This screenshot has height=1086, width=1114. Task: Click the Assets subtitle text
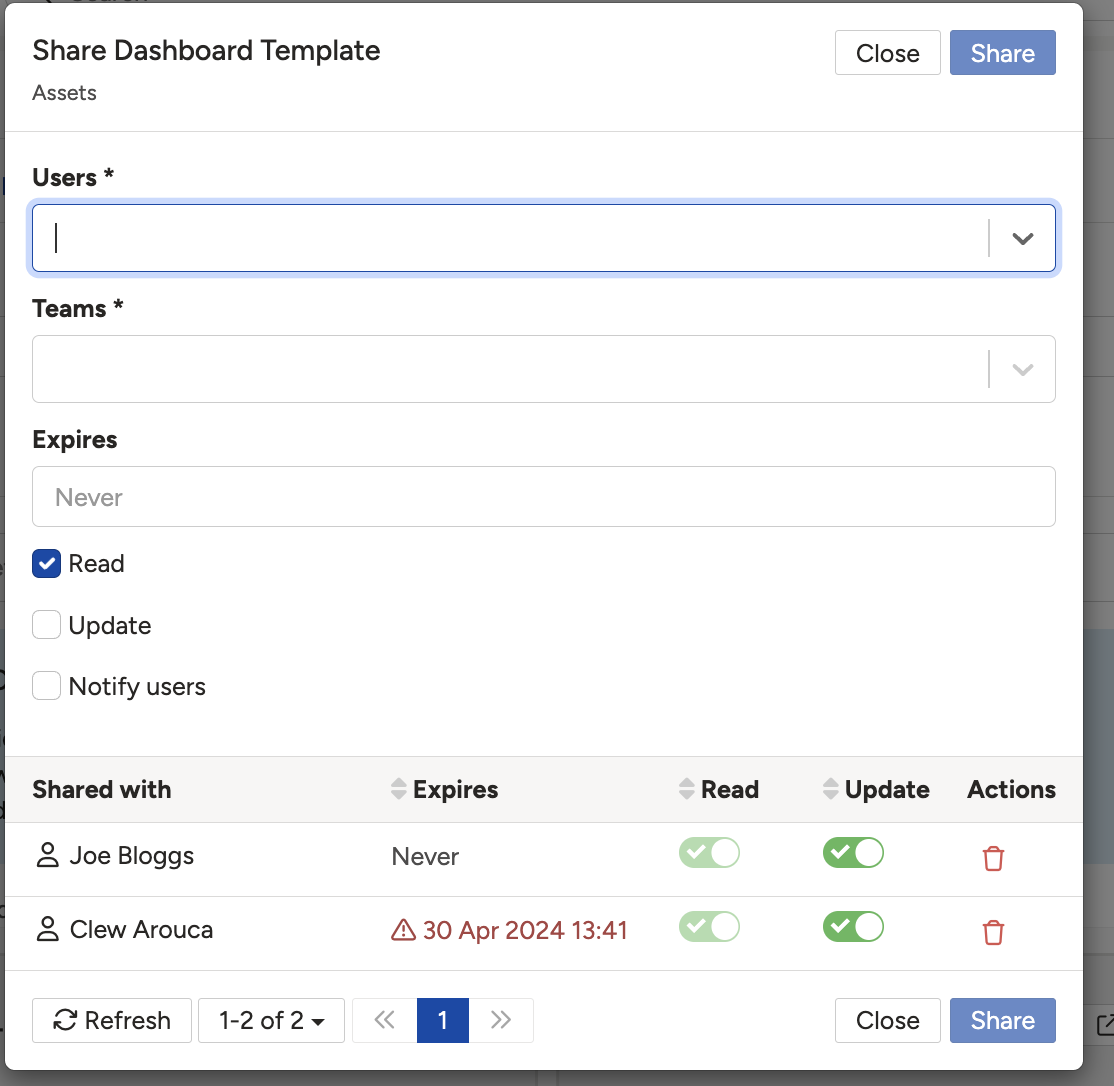pyautogui.click(x=64, y=92)
